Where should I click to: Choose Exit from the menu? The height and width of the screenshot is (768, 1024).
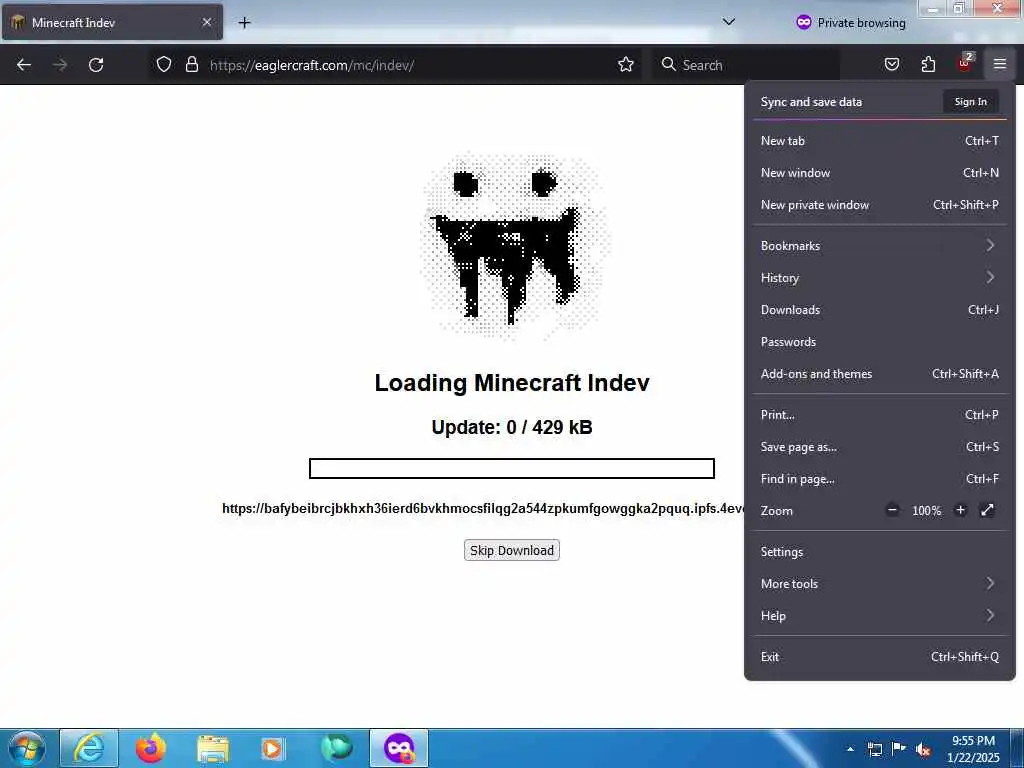pyautogui.click(x=879, y=658)
